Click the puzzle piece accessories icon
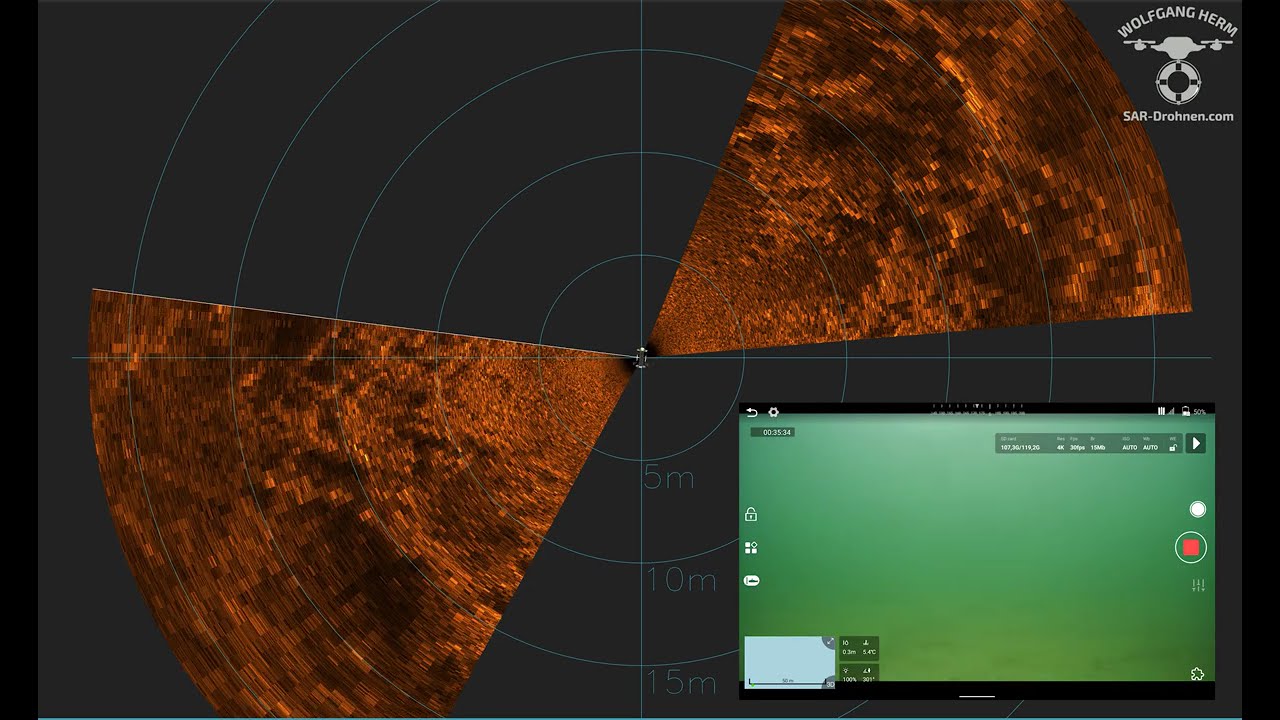 click(1197, 674)
